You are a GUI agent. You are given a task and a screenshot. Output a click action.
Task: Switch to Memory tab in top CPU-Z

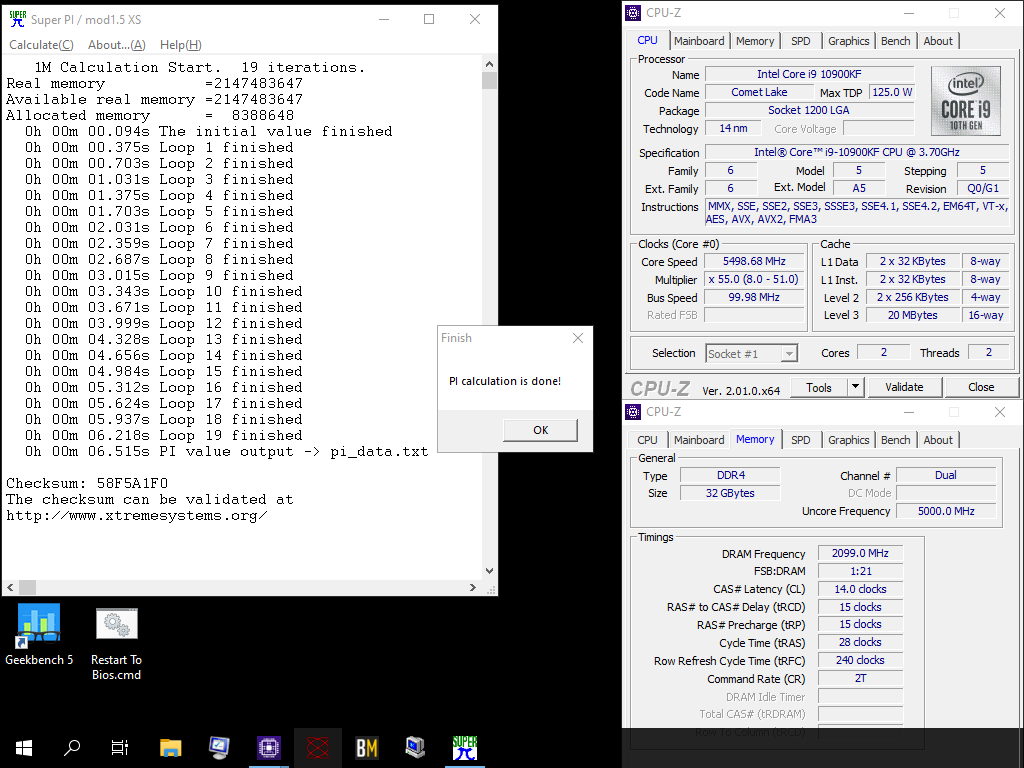(x=755, y=41)
